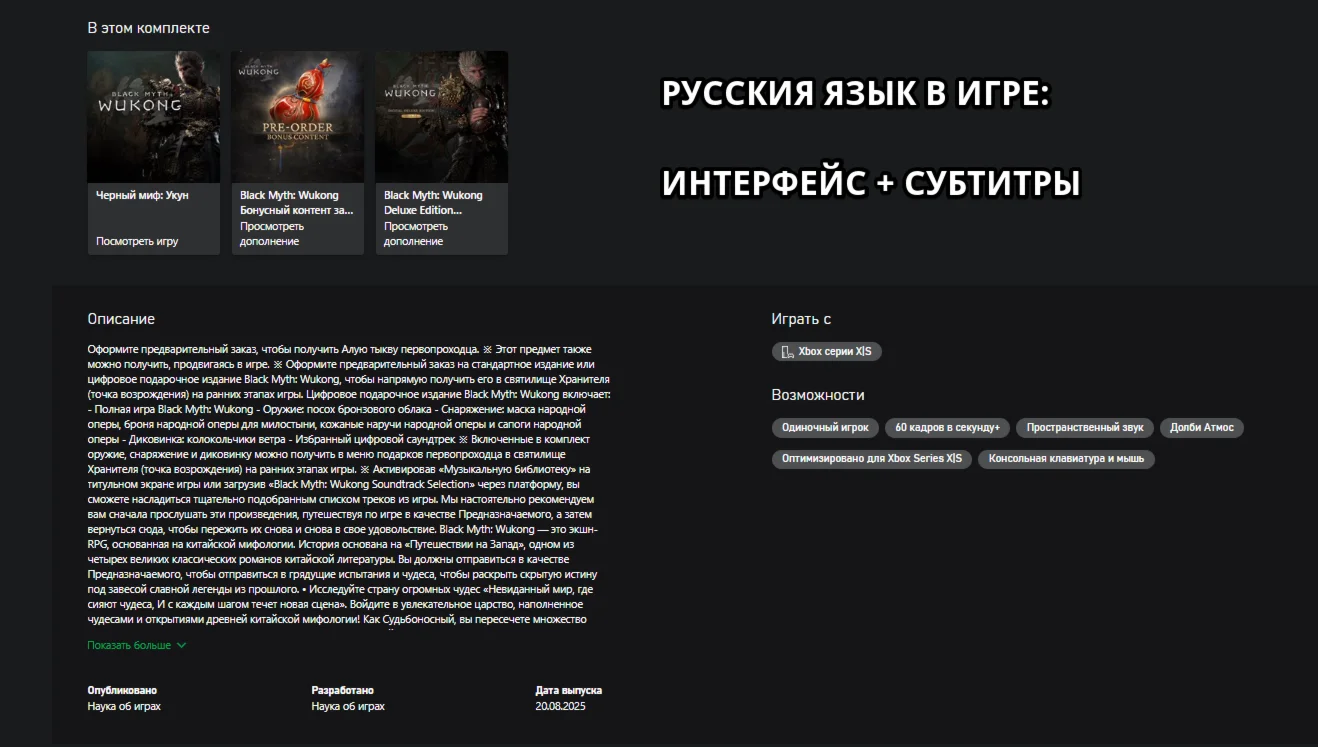Select the Пространственный звук tag
Image resolution: width=1318 pixels, height=747 pixels.
pos(1085,428)
